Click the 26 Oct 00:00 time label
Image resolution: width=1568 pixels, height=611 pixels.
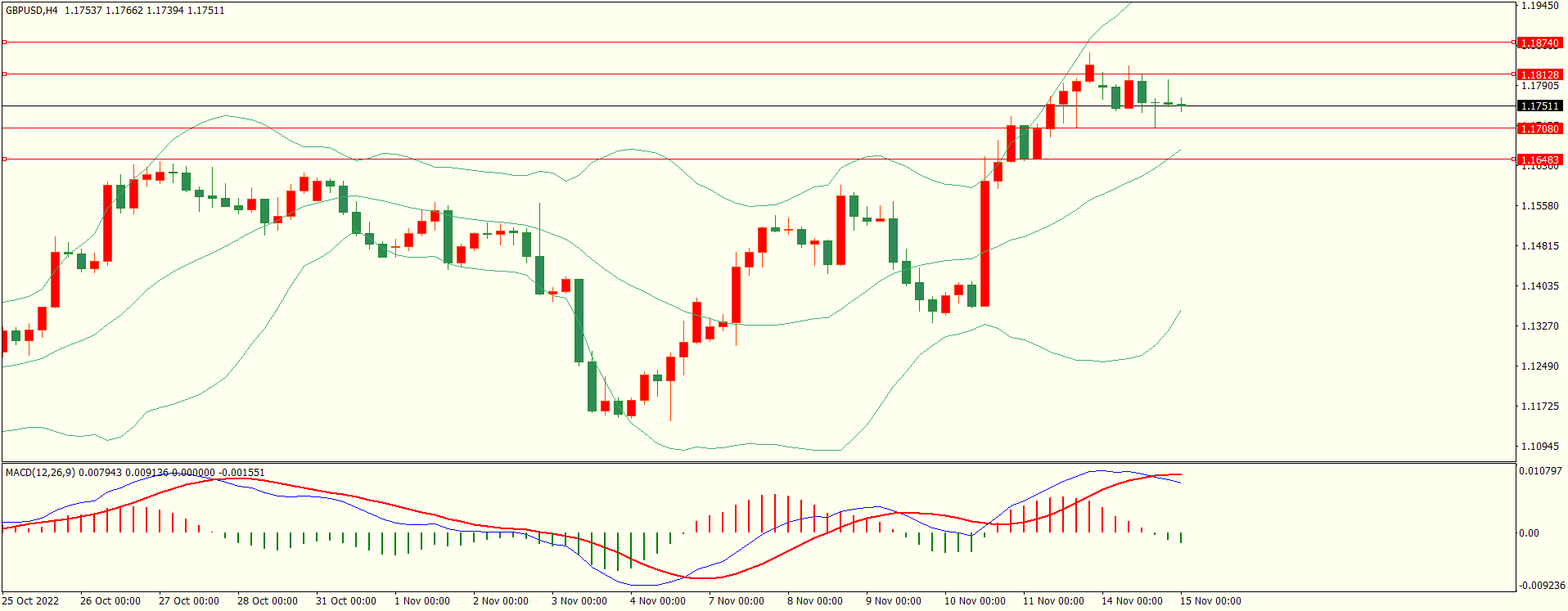[110, 601]
